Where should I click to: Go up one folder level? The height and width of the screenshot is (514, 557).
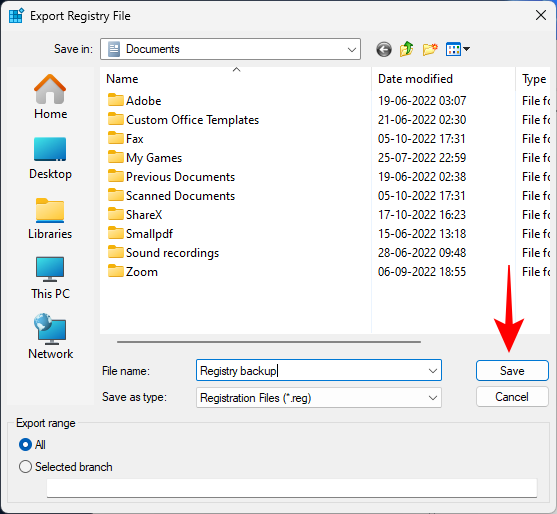coord(406,49)
